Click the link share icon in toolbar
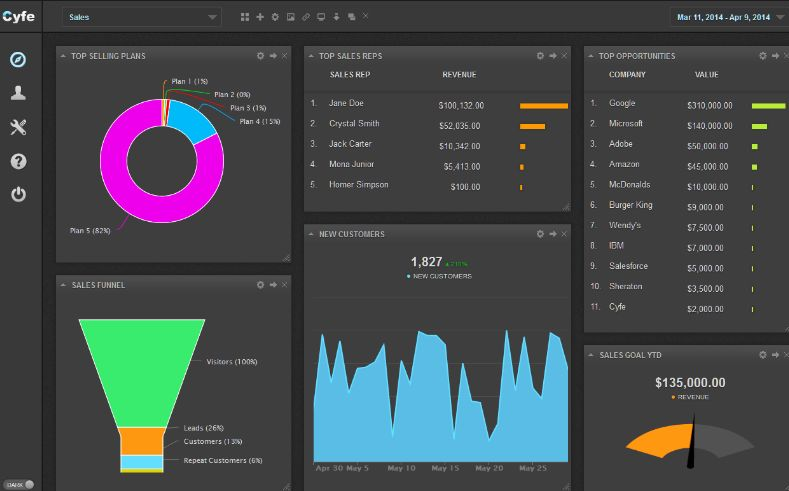This screenshot has width=789, height=491. tap(306, 17)
